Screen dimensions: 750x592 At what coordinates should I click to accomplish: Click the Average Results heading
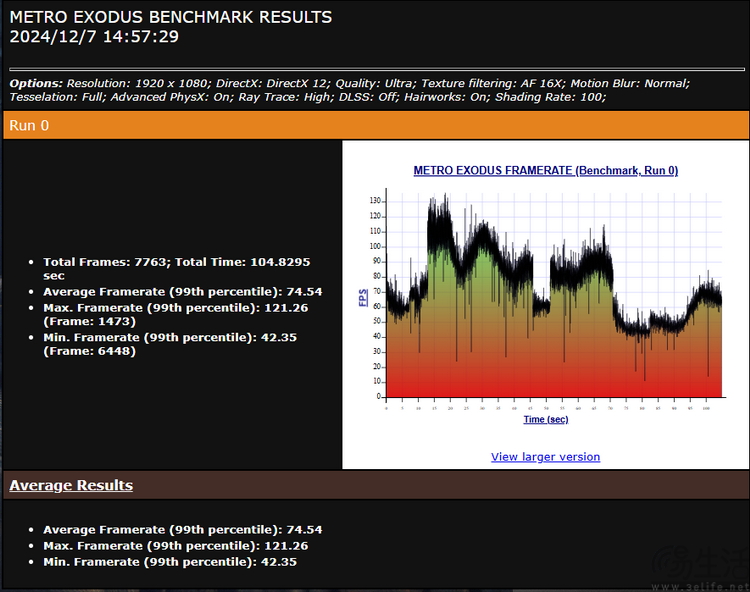[71, 485]
